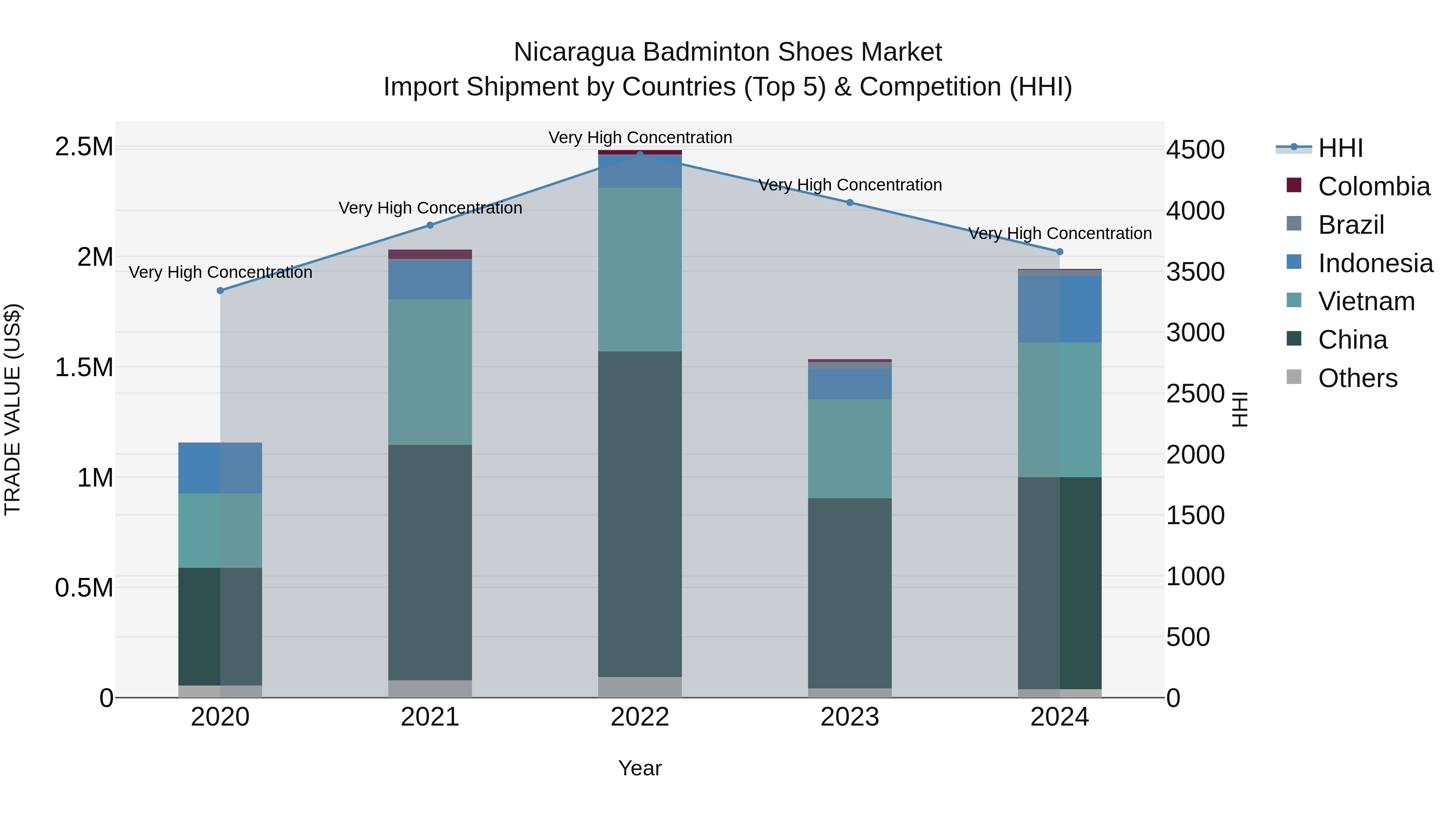1456x819 pixels.
Task: Toggle the Vietnam legend entry
Action: coord(1351,301)
